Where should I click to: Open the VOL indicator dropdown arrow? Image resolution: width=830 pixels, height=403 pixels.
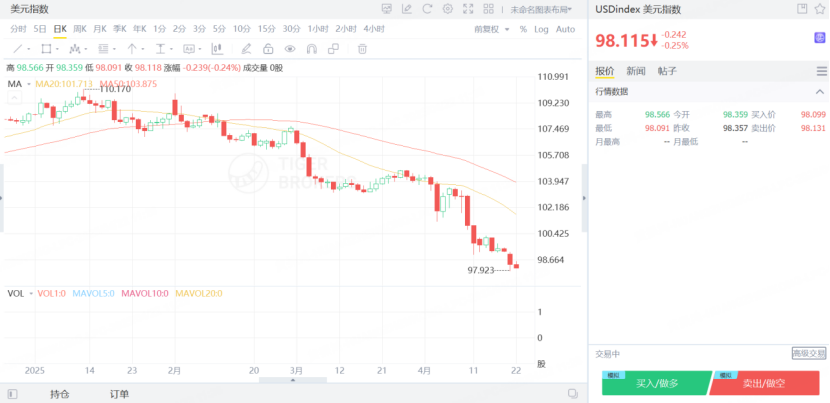click(x=31, y=293)
